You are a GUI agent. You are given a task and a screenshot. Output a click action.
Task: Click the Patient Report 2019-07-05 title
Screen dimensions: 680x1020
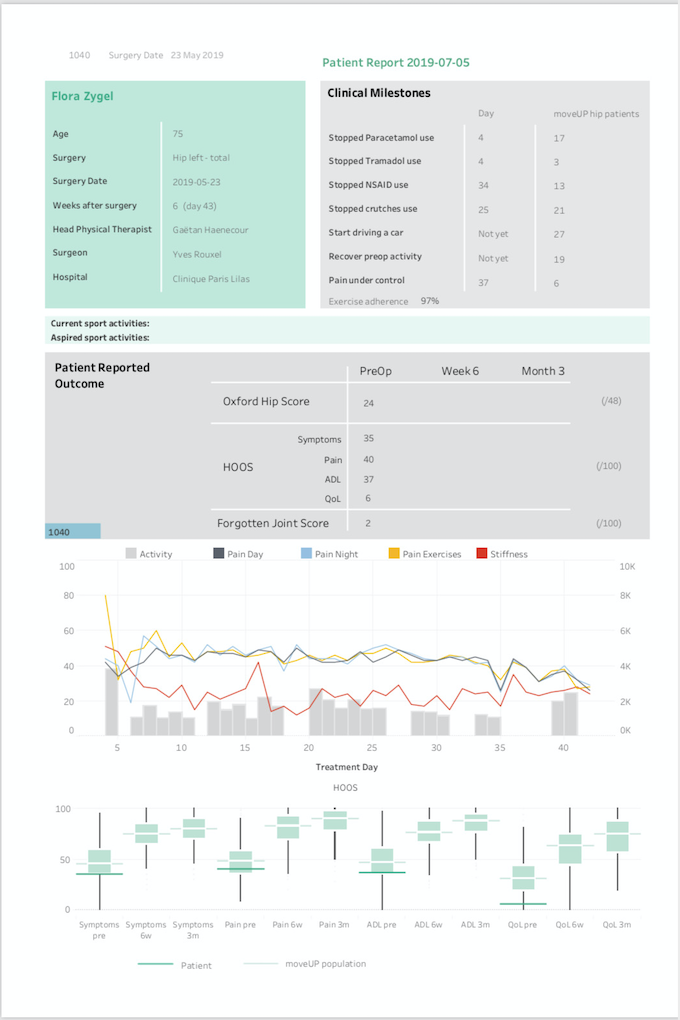(x=396, y=63)
